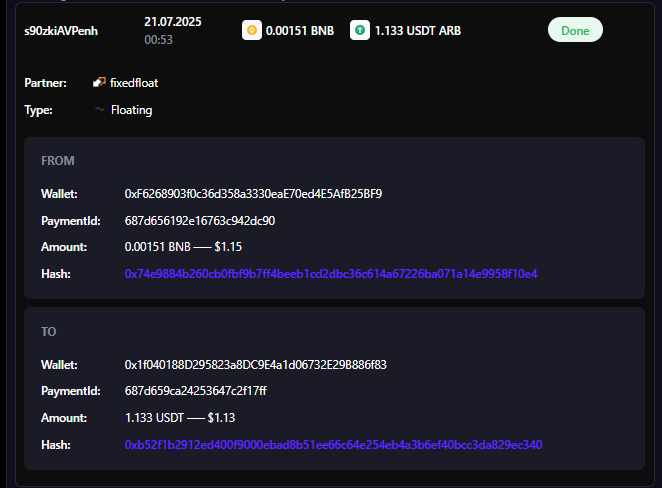
Task: Open the TO transaction hash link
Action: coord(333,444)
